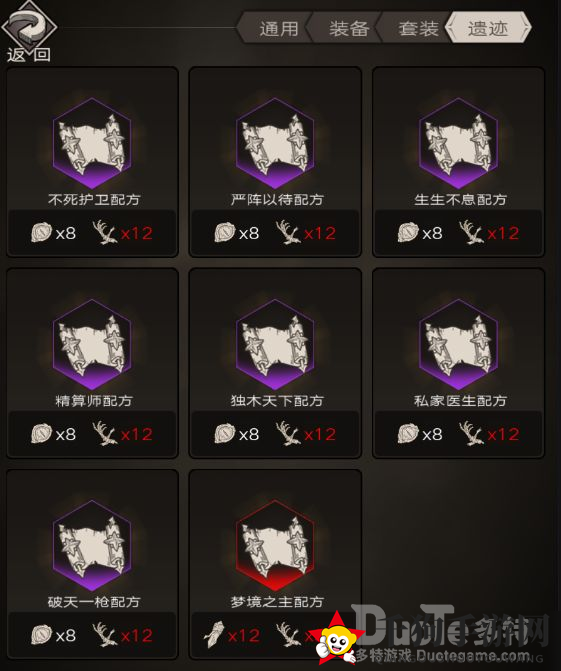Select the 不死护卫配方 scroll icon
Image resolution: width=561 pixels, height=671 pixels.
point(92,143)
